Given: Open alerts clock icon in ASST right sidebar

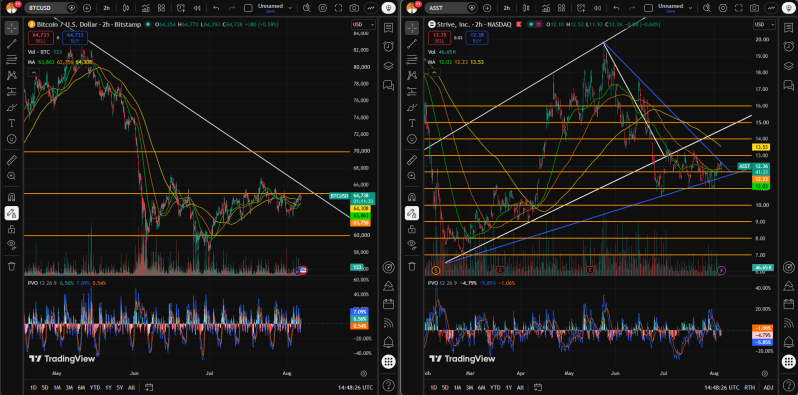Looking at the screenshot, I should pyautogui.click(x=788, y=46).
